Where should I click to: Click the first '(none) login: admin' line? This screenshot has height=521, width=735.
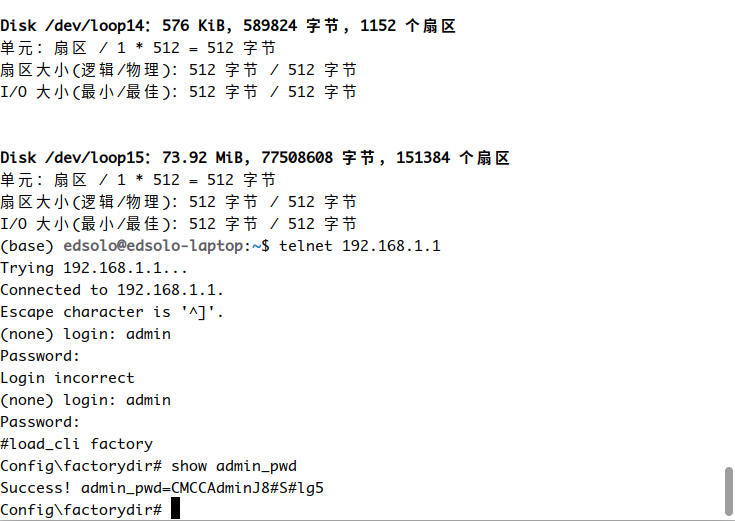(85, 334)
